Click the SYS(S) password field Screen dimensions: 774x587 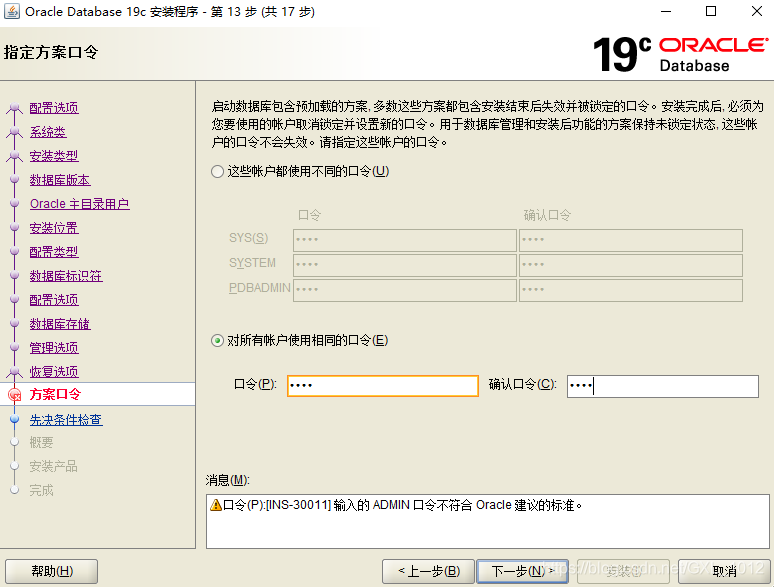(x=405, y=240)
